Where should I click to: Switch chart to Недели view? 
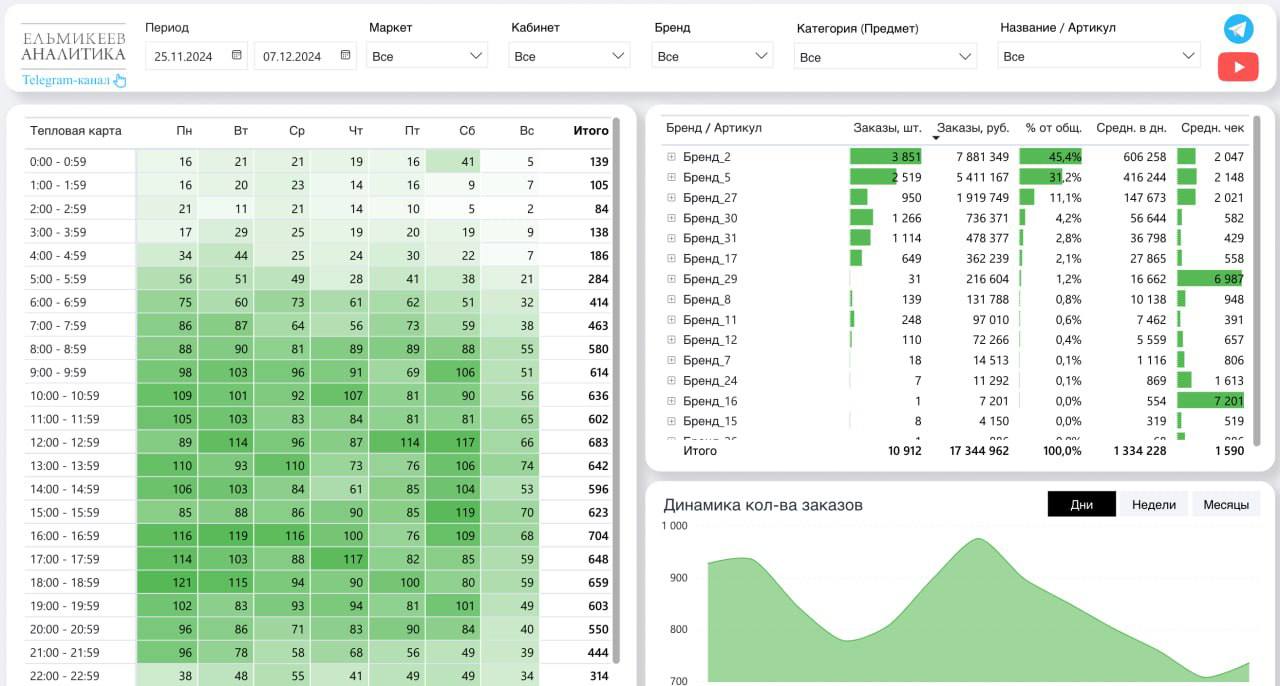(x=1154, y=505)
